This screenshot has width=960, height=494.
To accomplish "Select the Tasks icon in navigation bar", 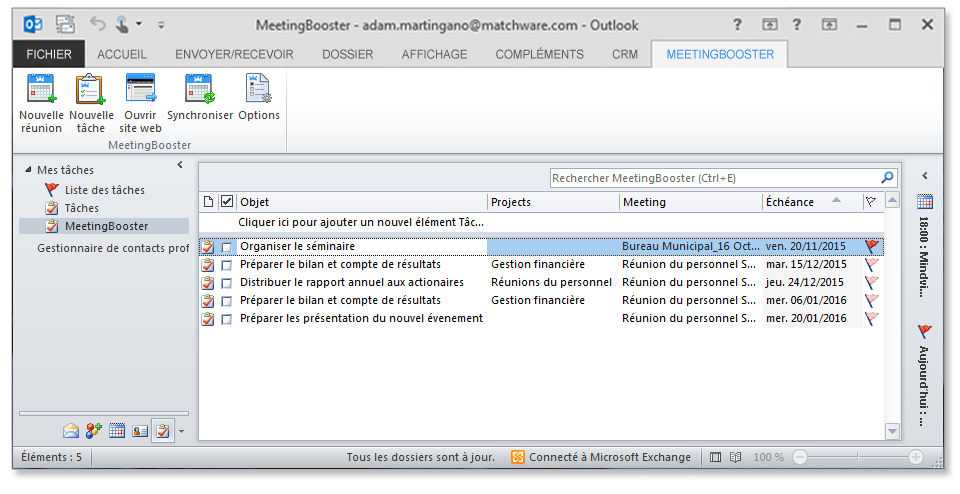I will pos(162,432).
